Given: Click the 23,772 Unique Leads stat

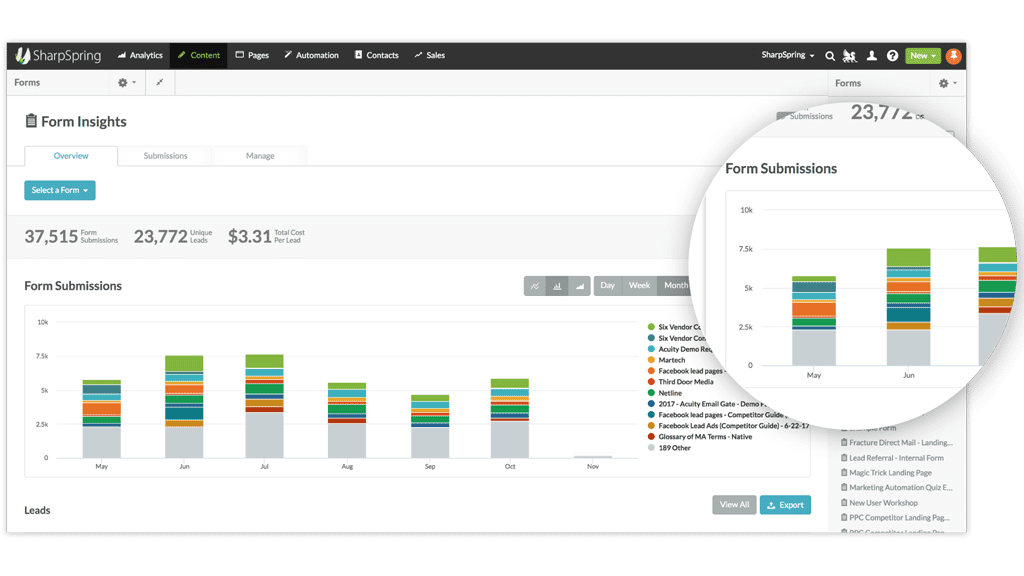Looking at the screenshot, I should point(173,236).
